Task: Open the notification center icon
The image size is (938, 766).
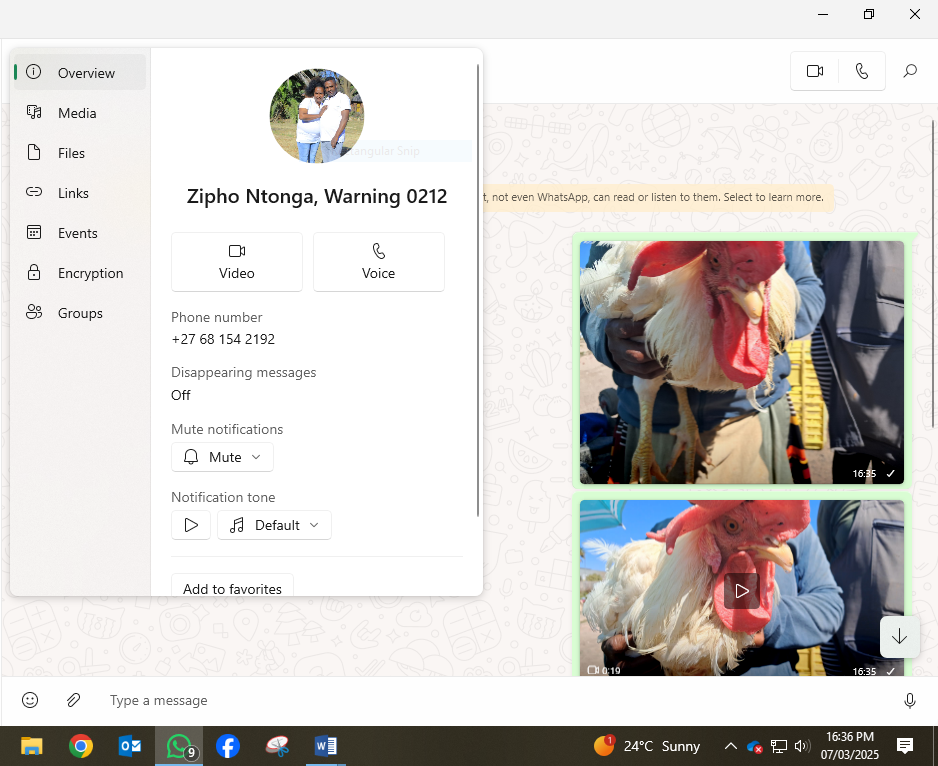Action: tap(905, 746)
